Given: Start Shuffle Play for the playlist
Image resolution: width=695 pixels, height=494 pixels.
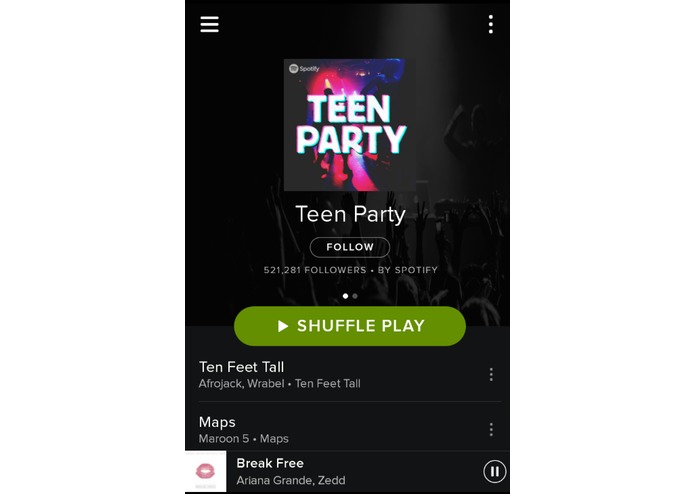Looking at the screenshot, I should click(x=350, y=326).
